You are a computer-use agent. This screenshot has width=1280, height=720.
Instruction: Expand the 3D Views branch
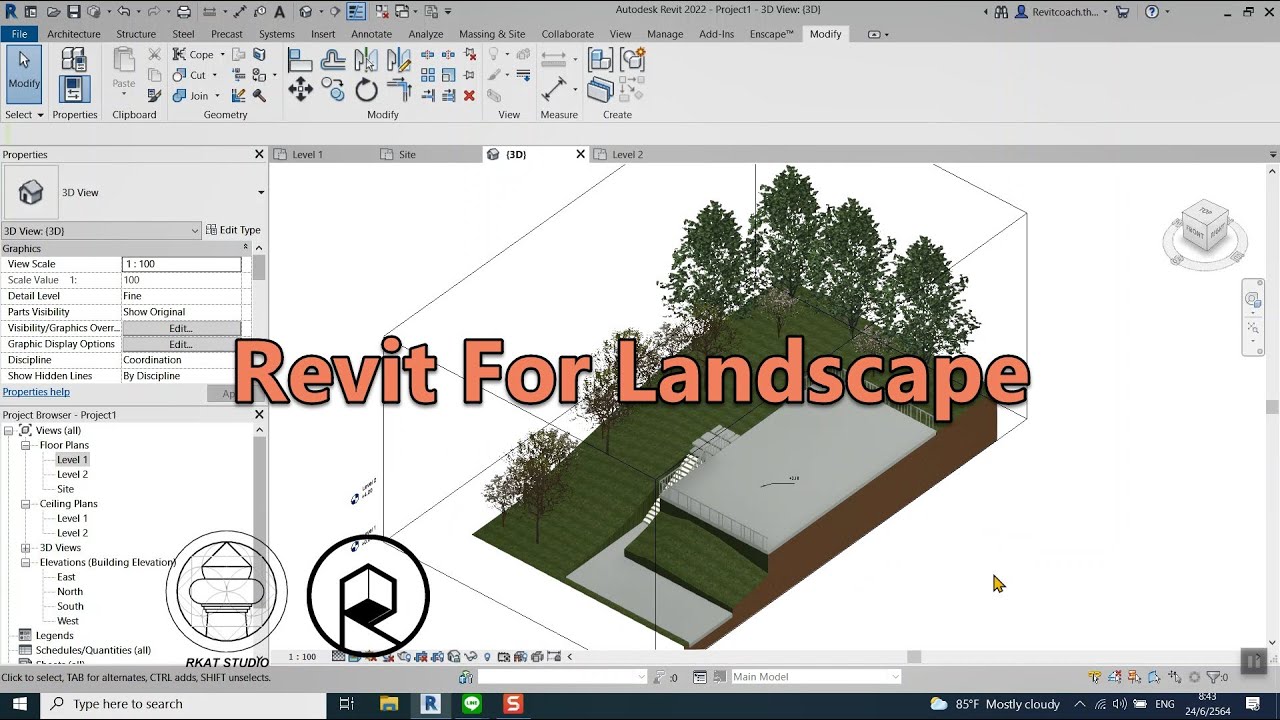25,548
